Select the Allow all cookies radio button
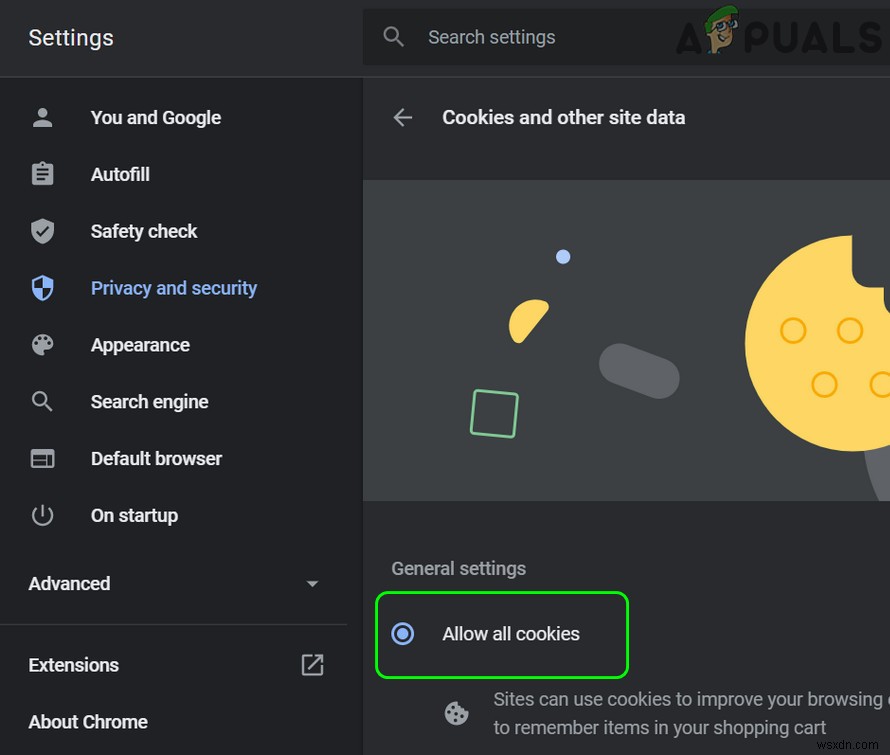The image size is (890, 755). (403, 634)
